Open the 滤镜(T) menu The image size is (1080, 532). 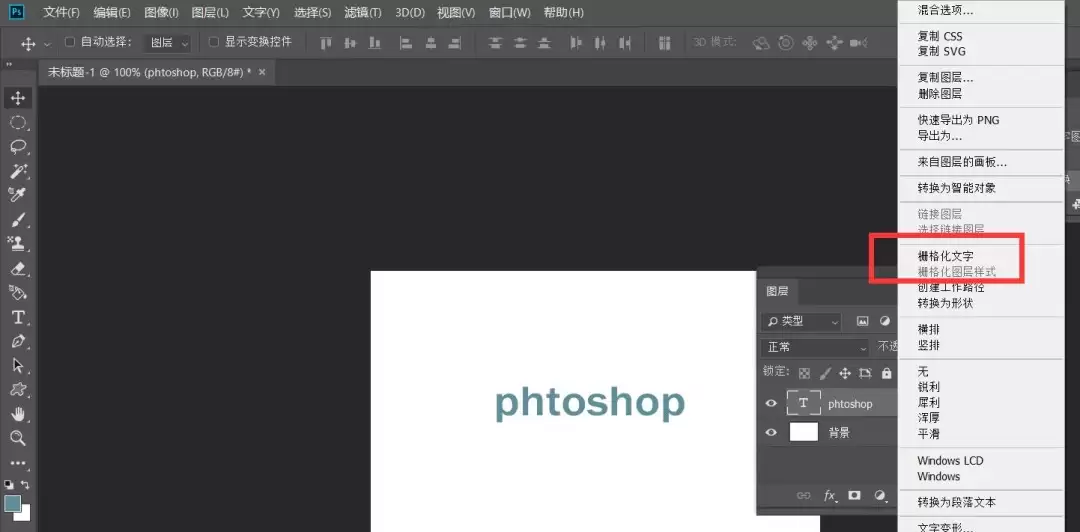[x=363, y=12]
